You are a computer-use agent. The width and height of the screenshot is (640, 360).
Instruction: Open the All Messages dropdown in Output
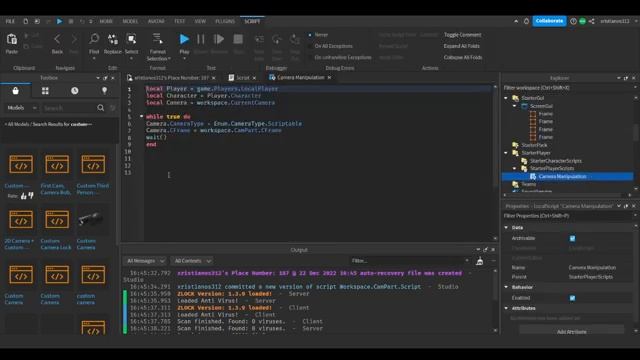click(145, 261)
